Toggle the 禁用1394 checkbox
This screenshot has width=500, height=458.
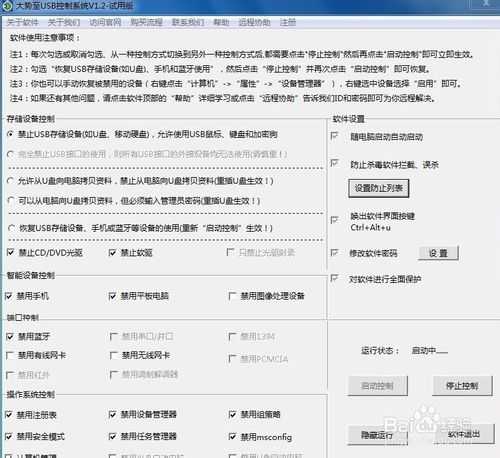(x=232, y=337)
